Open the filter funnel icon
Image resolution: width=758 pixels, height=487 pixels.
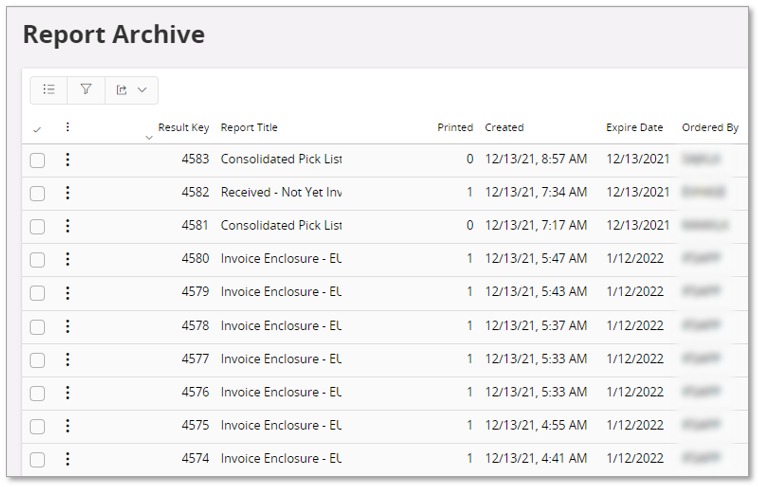(86, 90)
